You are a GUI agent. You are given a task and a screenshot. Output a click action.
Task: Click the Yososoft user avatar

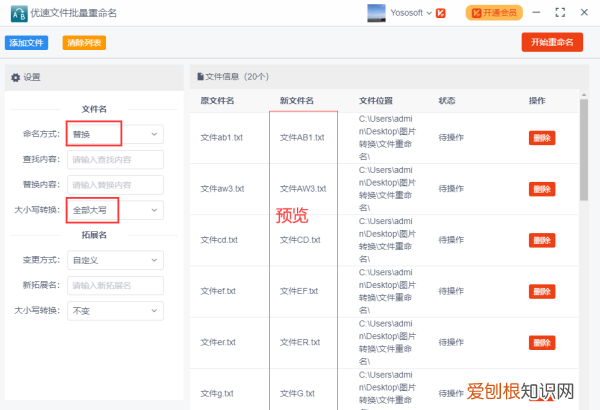(376, 13)
